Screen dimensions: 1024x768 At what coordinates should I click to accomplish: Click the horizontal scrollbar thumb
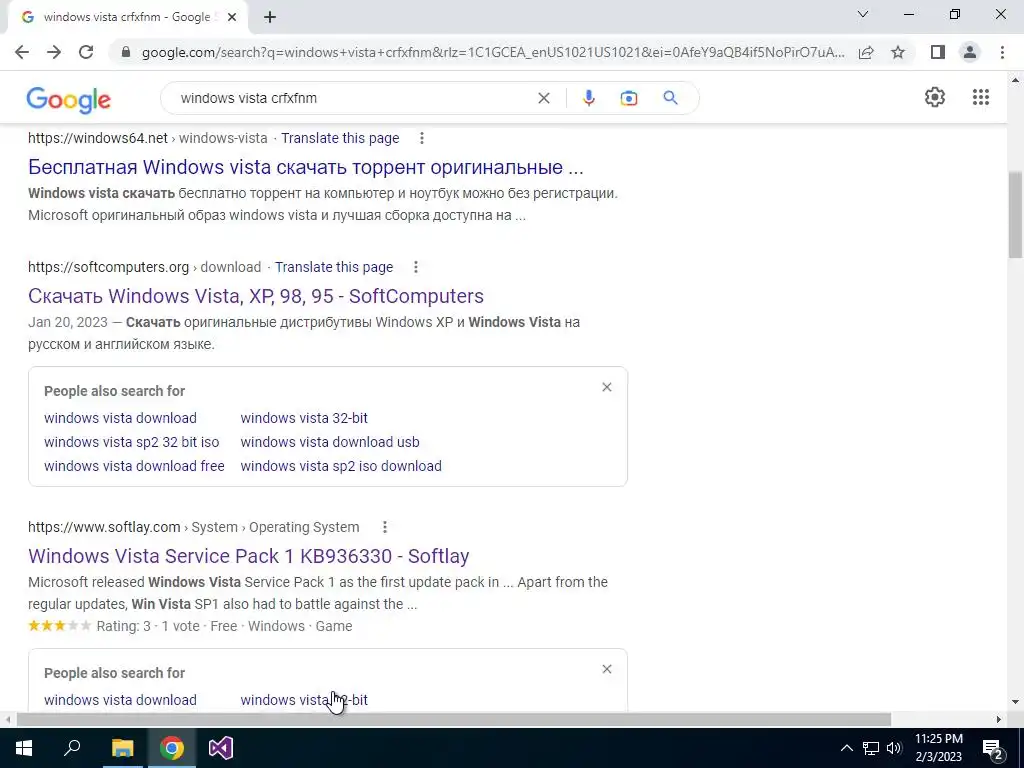pyautogui.click(x=454, y=720)
